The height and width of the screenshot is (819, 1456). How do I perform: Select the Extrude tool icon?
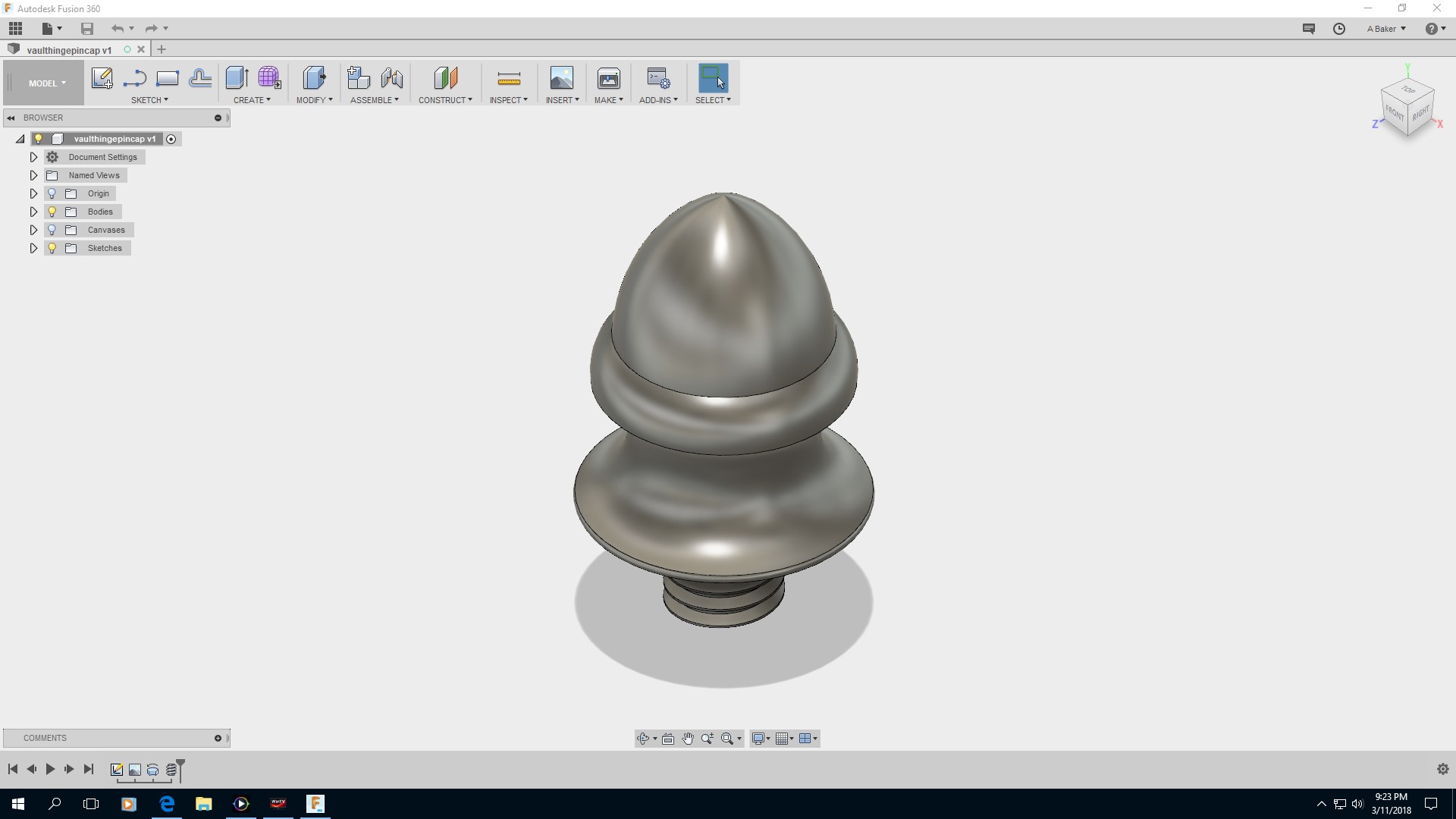point(237,78)
